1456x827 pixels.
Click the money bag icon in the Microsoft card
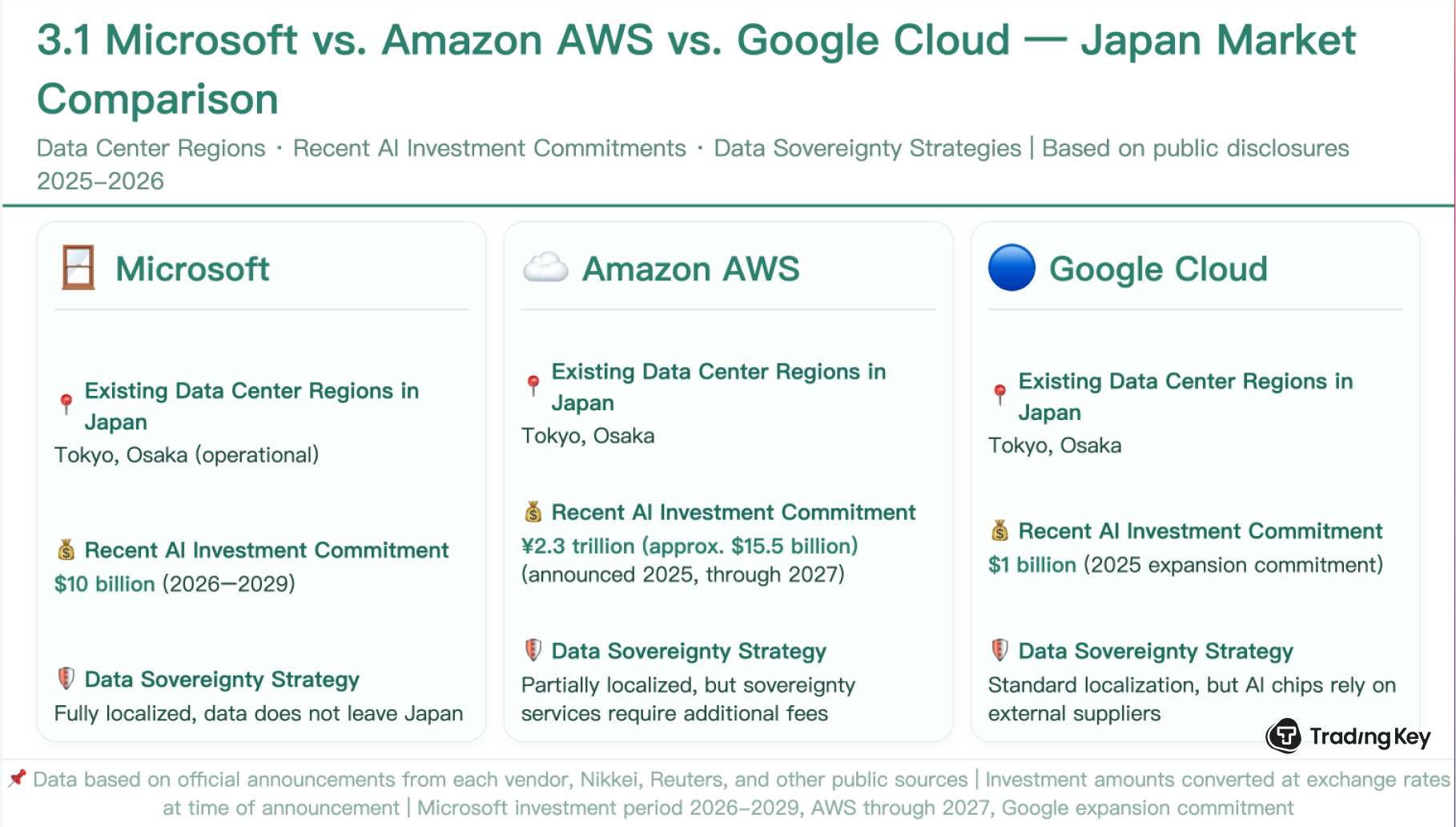66,550
